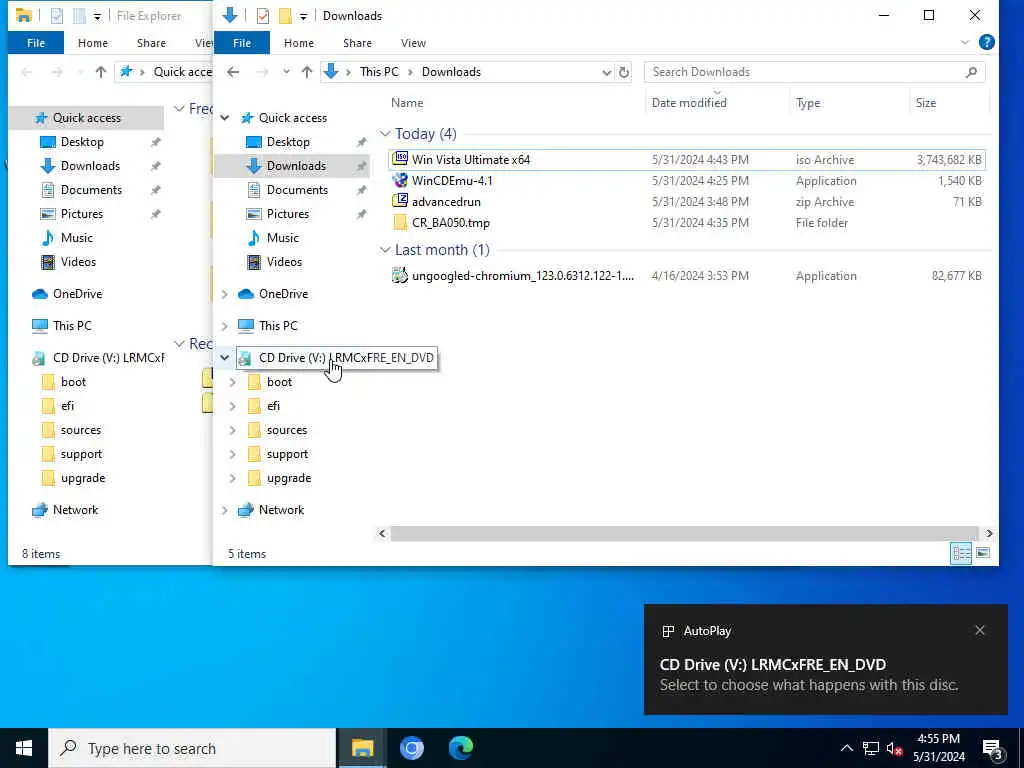Sort by Date modified column header

tap(689, 103)
